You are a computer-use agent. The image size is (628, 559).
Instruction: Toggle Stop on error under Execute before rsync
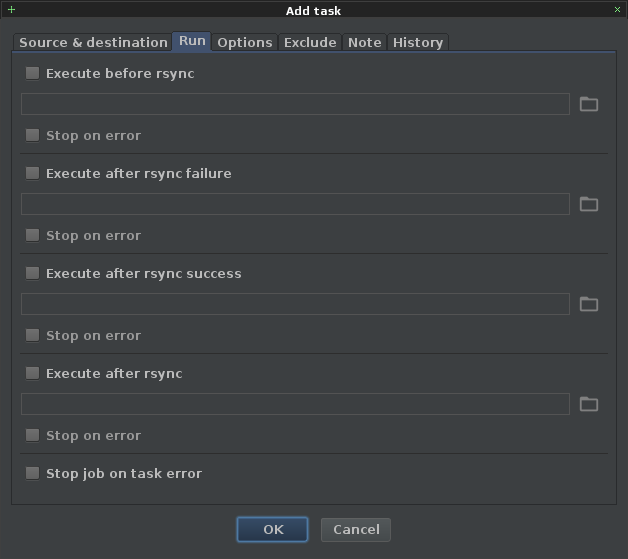pyautogui.click(x=32, y=135)
